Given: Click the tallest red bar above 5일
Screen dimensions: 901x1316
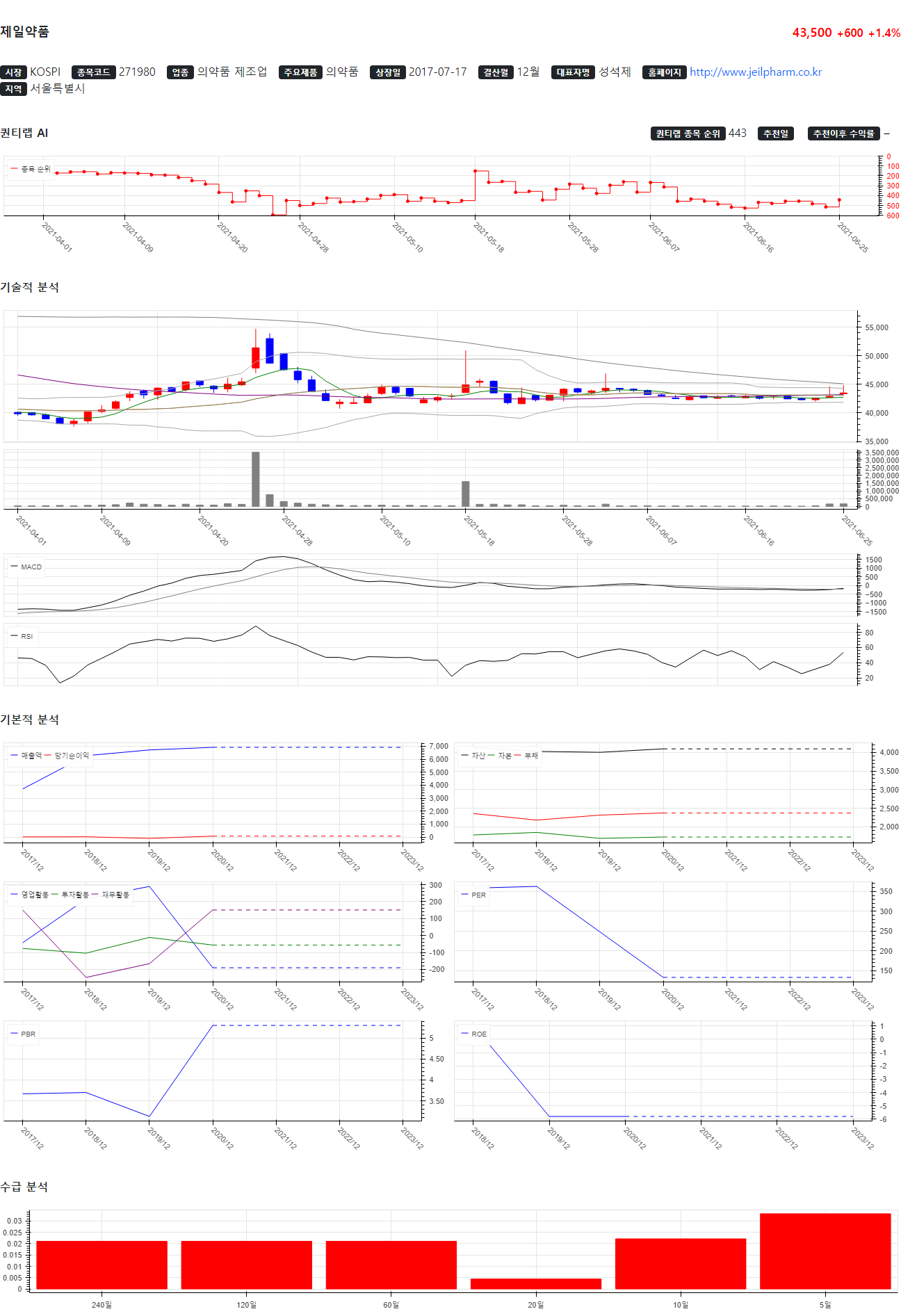Looking at the screenshot, I should [825, 1251].
